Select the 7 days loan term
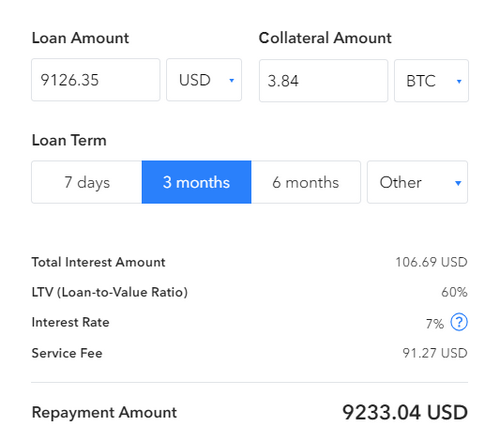Screen dimensions: 500x442 (87, 182)
